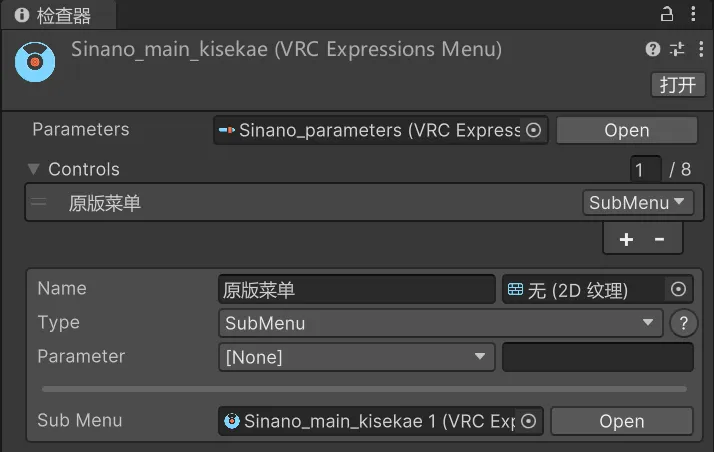This screenshot has width=714, height=452.
Task: Click the Sub Menu object picker circle
Action: [x=528, y=421]
